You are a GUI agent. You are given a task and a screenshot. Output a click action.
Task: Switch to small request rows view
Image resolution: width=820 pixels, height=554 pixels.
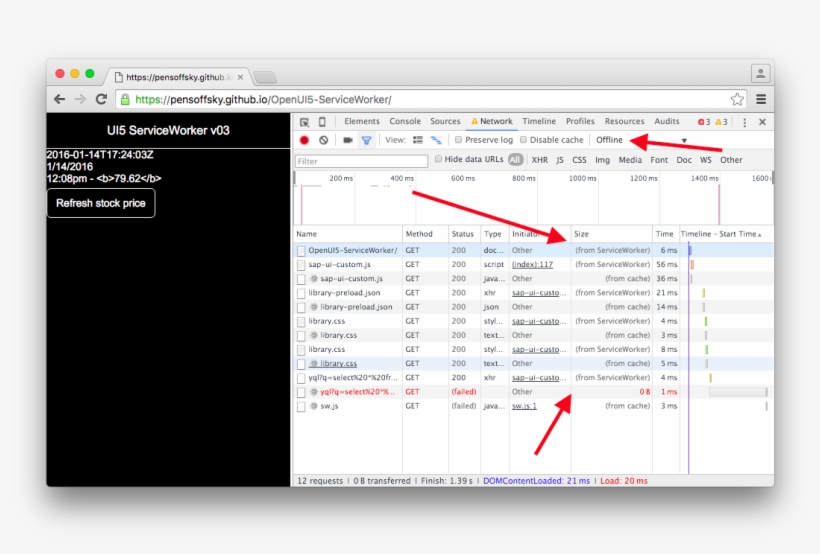[x=436, y=140]
